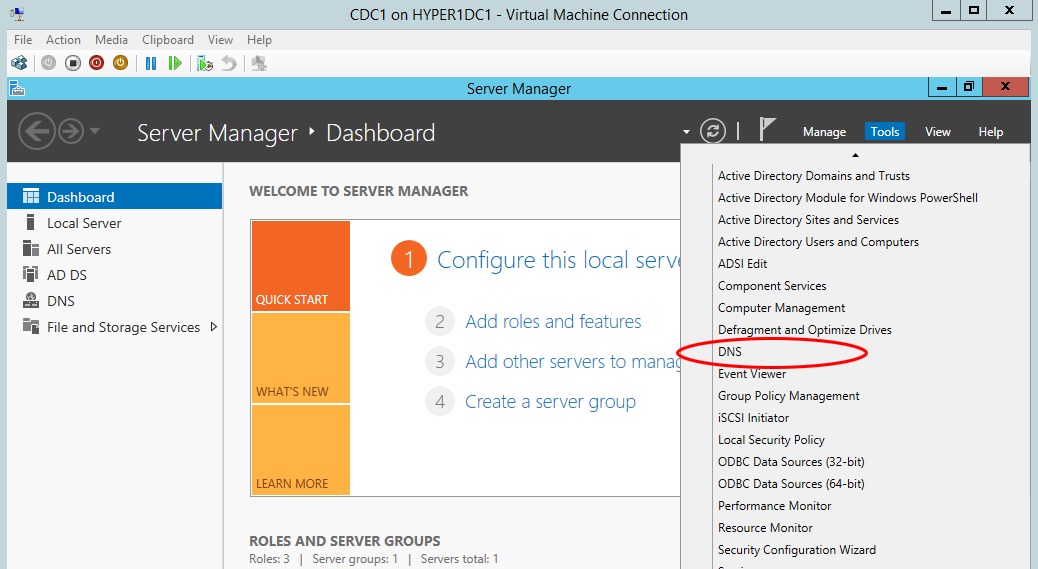
Task: Go back with Server Manager's back arrow
Action: click(36, 132)
